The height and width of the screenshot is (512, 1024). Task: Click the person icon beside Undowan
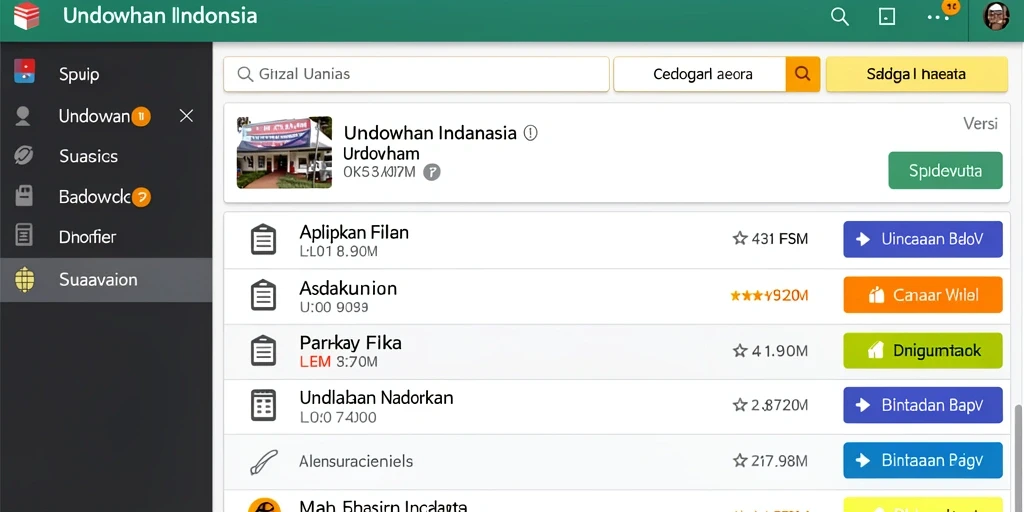[23, 116]
